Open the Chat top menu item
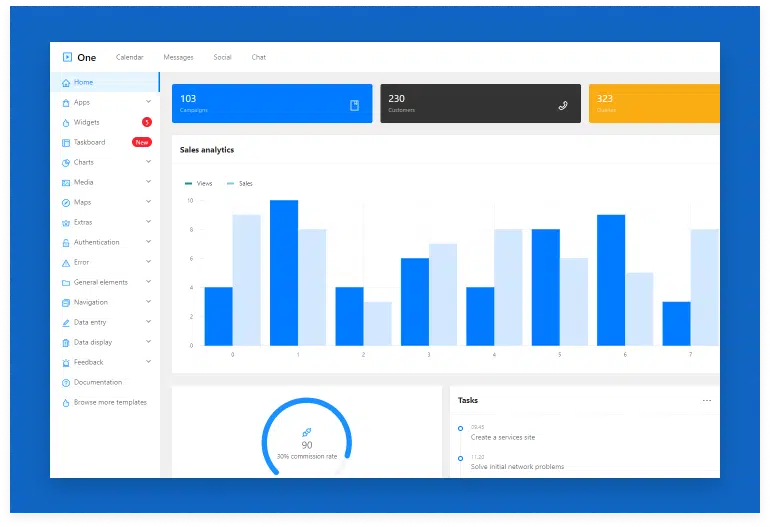The width and height of the screenshot is (770, 527). (x=259, y=57)
